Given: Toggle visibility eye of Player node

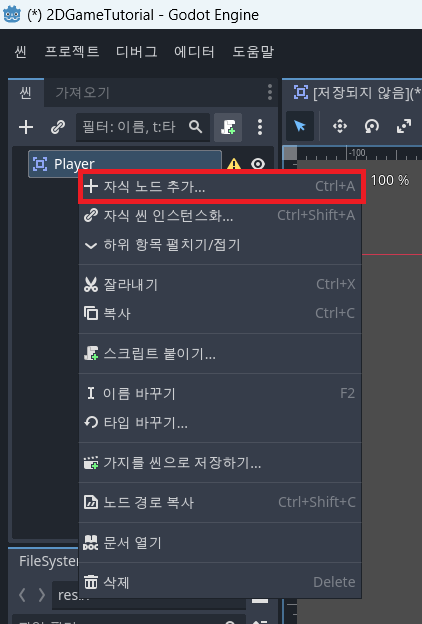Looking at the screenshot, I should coord(258,164).
